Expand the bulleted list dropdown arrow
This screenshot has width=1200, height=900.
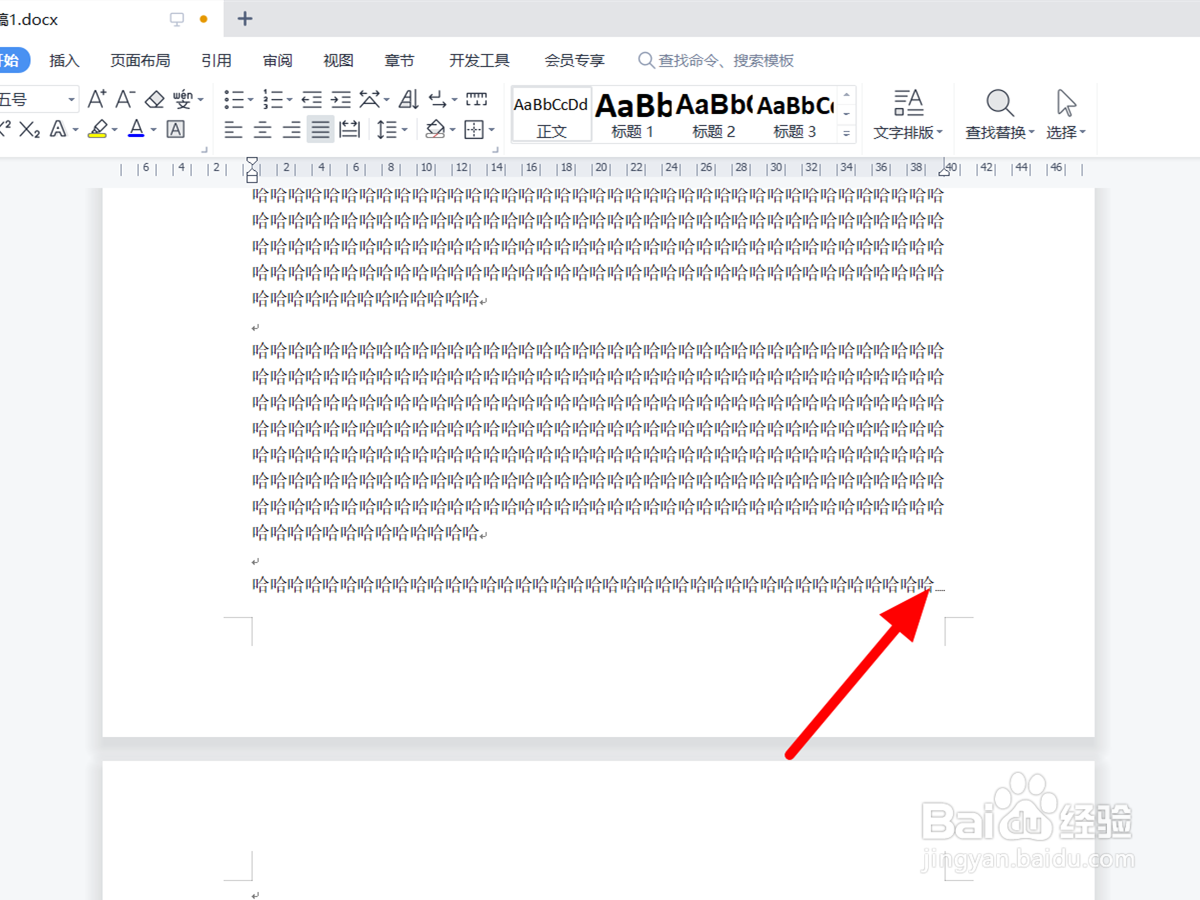(251, 100)
